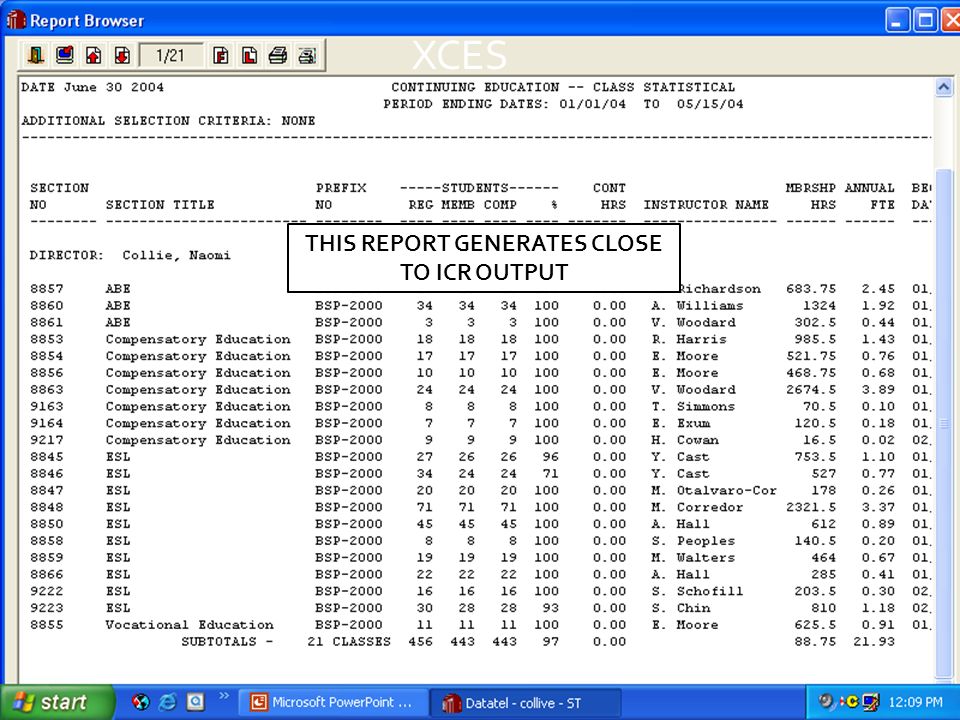Click instructor name R. Harris

click(x=688, y=339)
